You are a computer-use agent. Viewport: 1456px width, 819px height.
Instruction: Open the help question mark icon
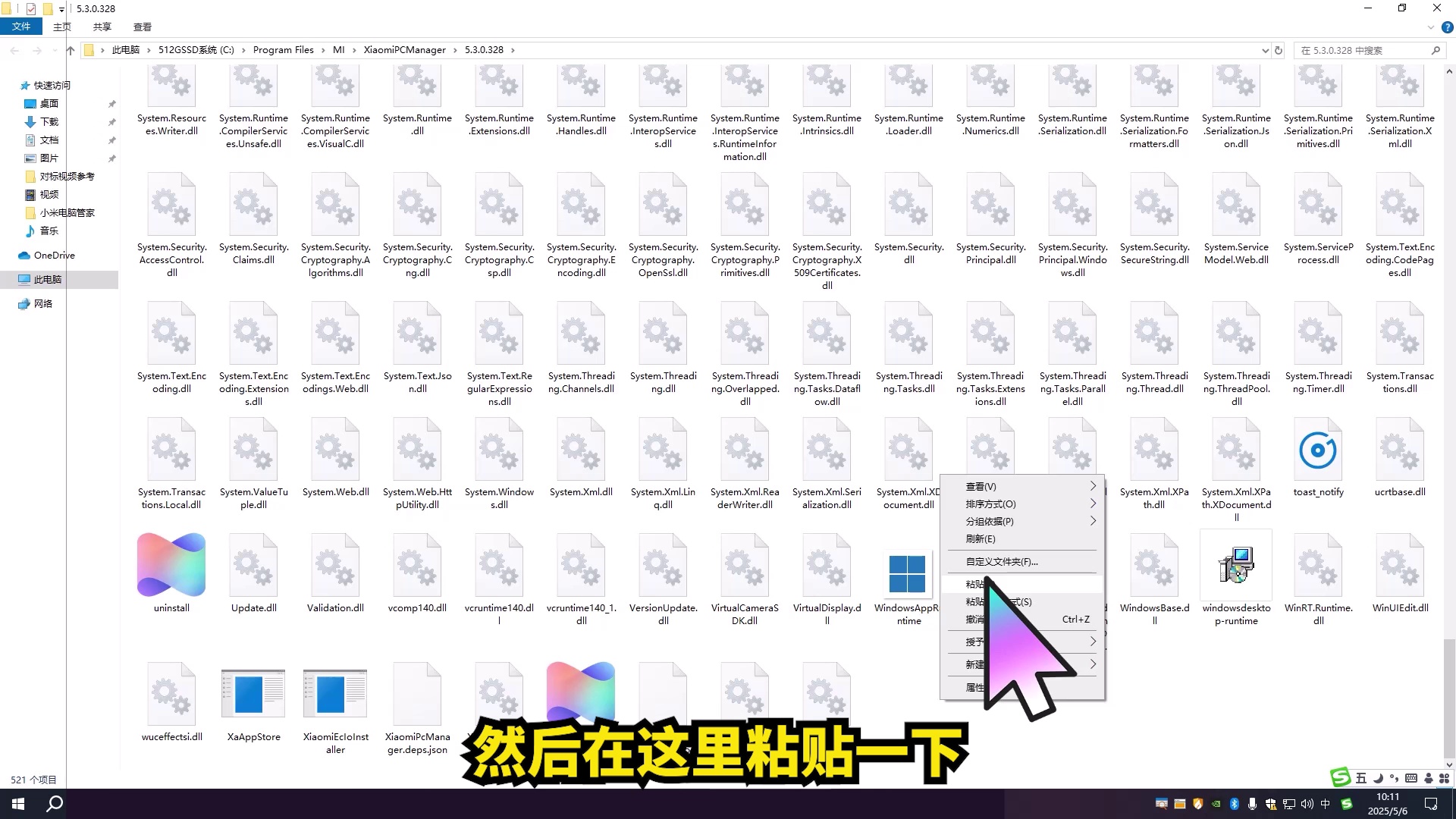[x=1447, y=27]
